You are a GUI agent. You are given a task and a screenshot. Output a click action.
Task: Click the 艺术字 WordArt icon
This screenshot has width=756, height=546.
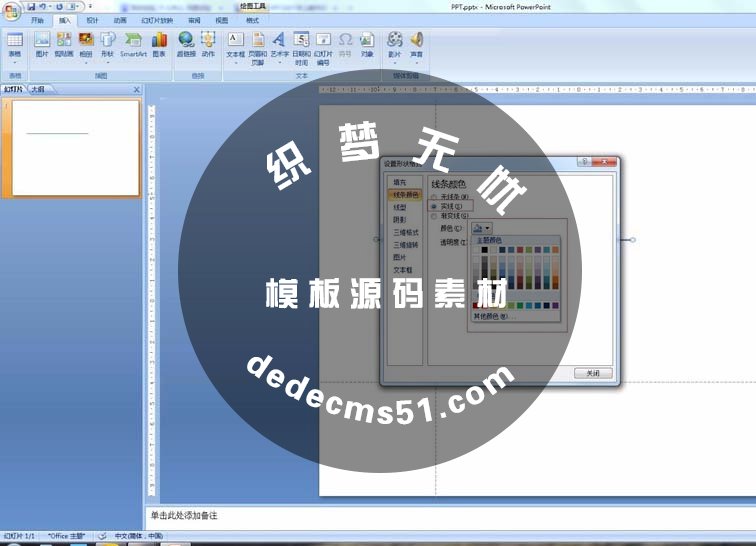[279, 43]
